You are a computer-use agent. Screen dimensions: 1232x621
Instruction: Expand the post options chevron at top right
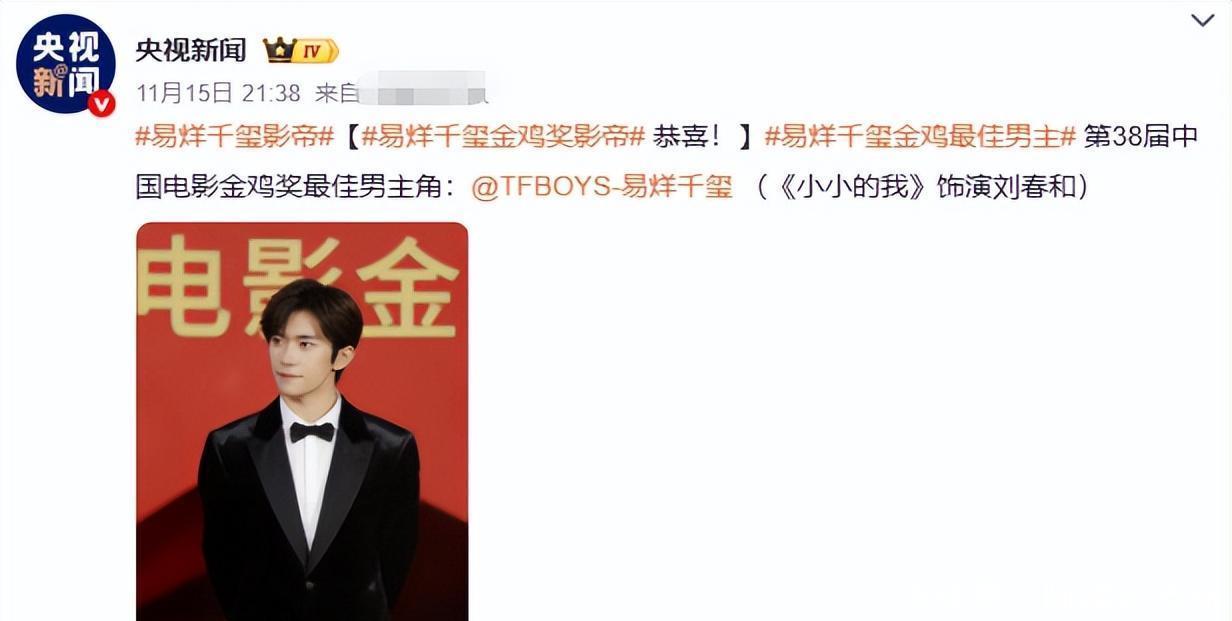[x=1203, y=20]
